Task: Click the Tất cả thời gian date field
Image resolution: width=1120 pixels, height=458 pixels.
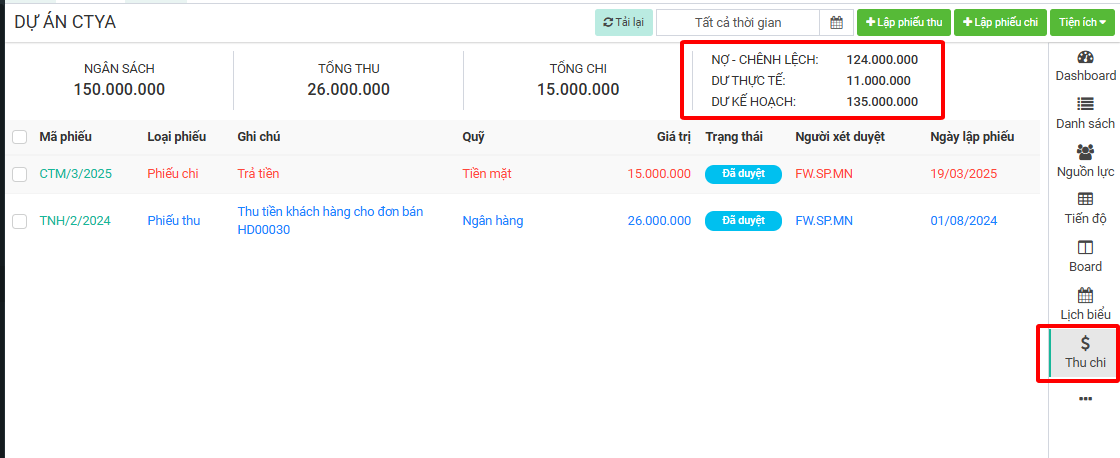Action: click(x=738, y=23)
